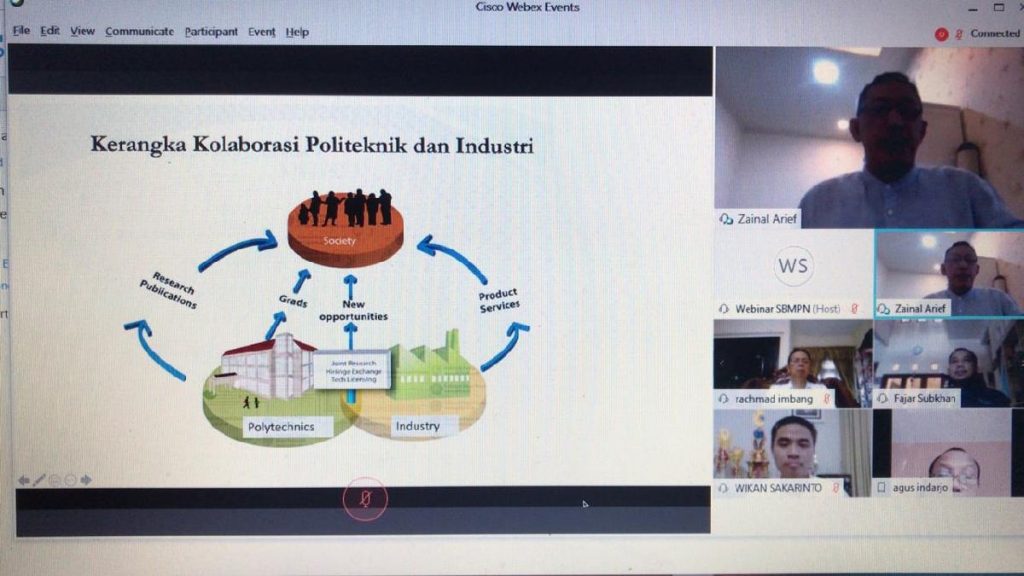The image size is (1024, 576).
Task: Open the Participant menu
Action: 211,31
